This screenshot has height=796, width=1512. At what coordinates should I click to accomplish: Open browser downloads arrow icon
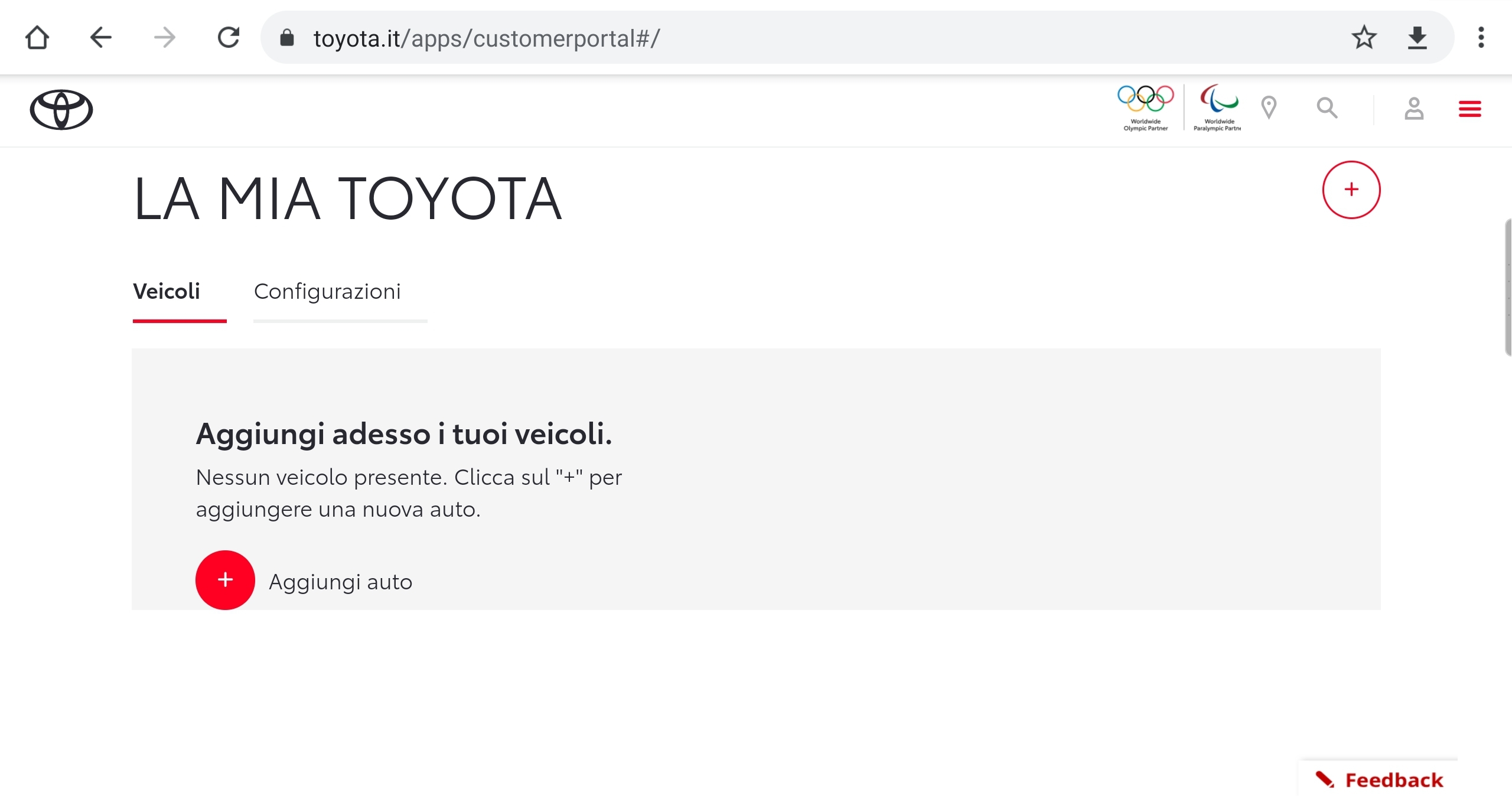pyautogui.click(x=1417, y=38)
